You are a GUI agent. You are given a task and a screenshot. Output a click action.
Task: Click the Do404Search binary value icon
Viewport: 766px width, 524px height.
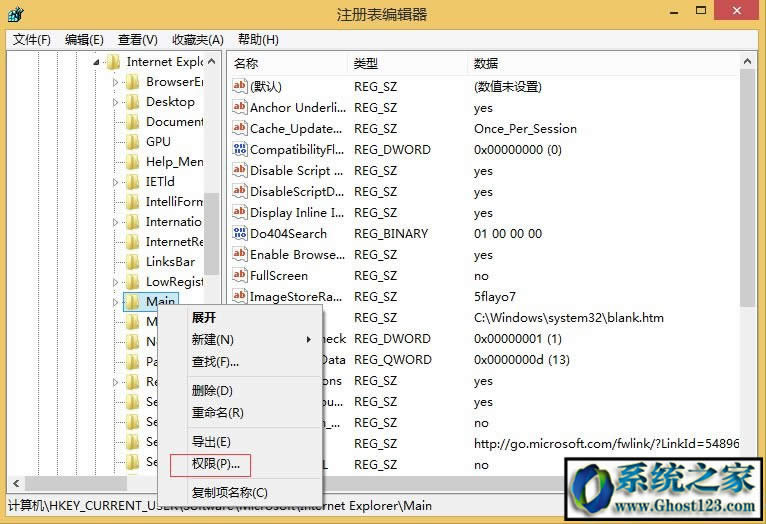239,234
